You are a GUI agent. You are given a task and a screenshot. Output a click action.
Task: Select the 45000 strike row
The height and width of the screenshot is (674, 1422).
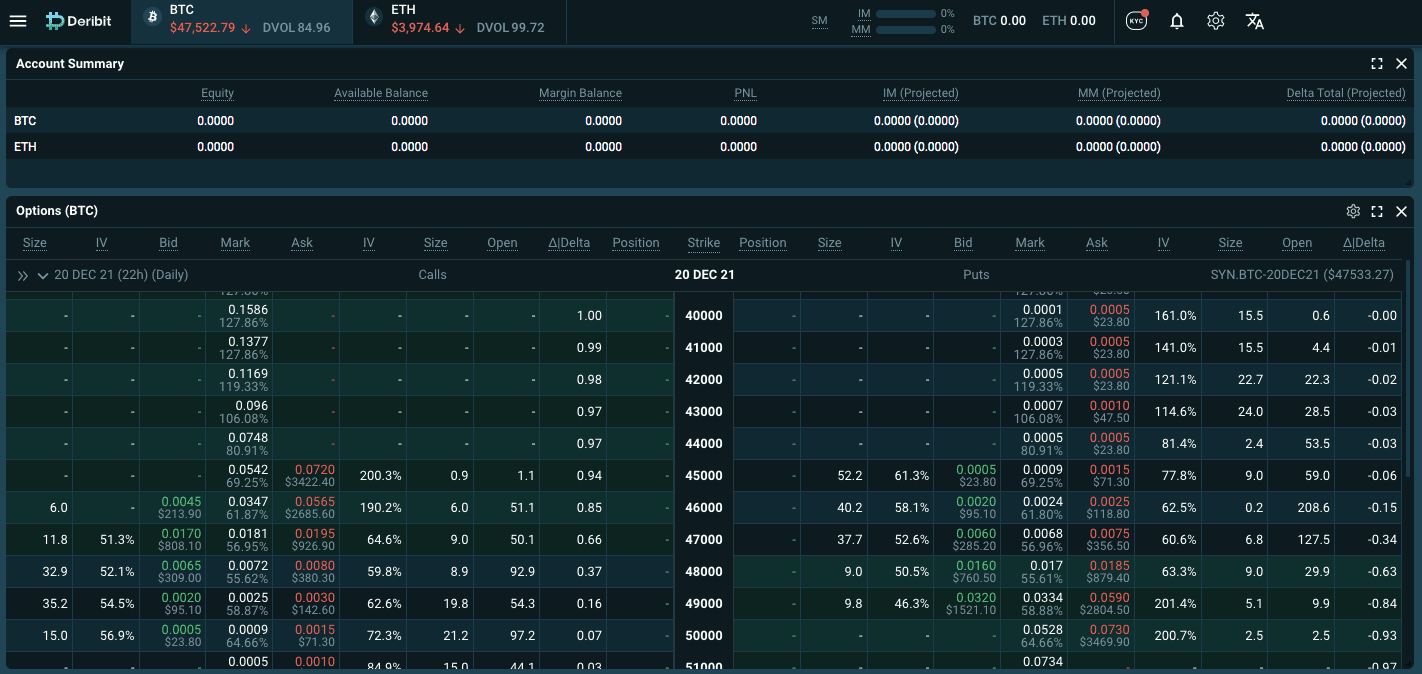(x=704, y=476)
